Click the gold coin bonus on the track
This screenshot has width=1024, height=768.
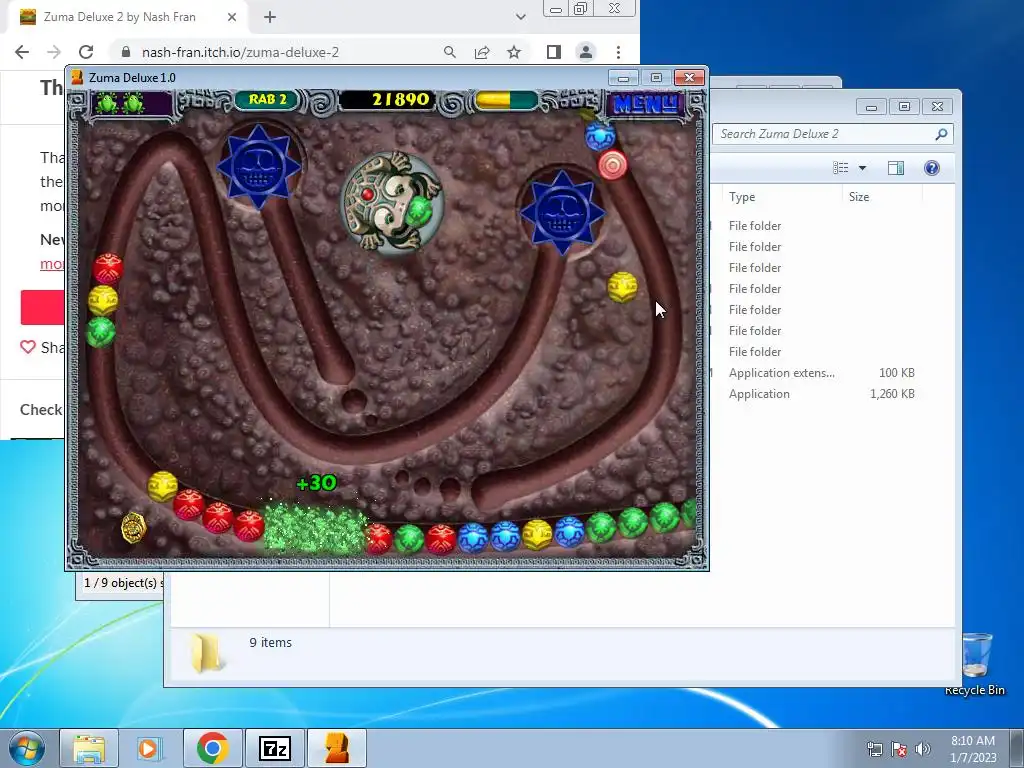click(133, 527)
